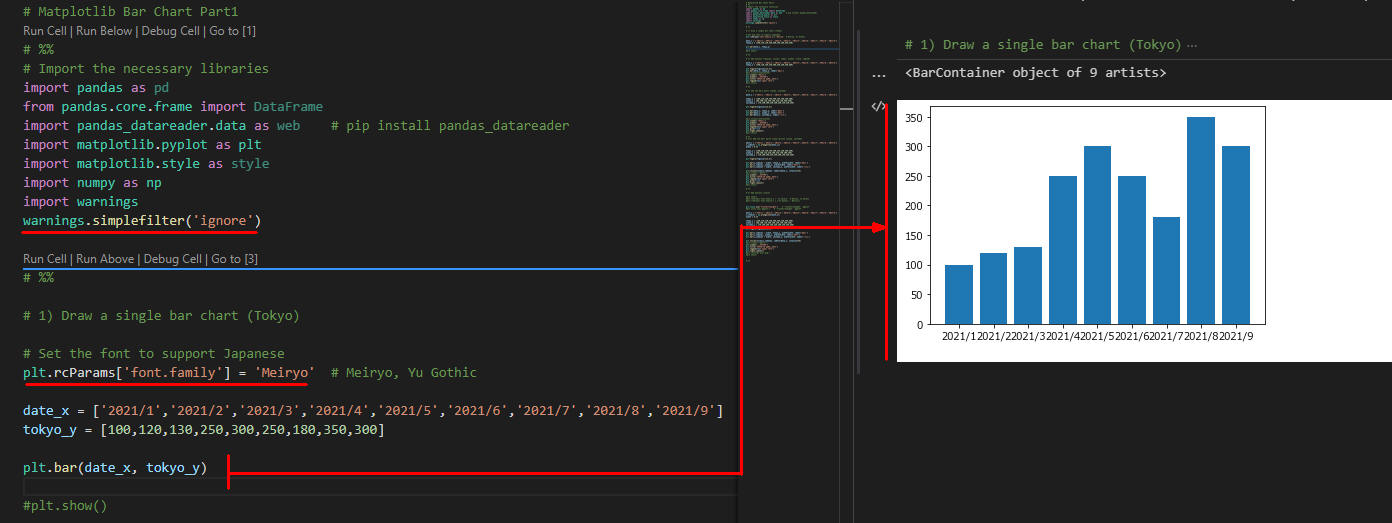Click the 'import warnings' line

tap(81, 201)
